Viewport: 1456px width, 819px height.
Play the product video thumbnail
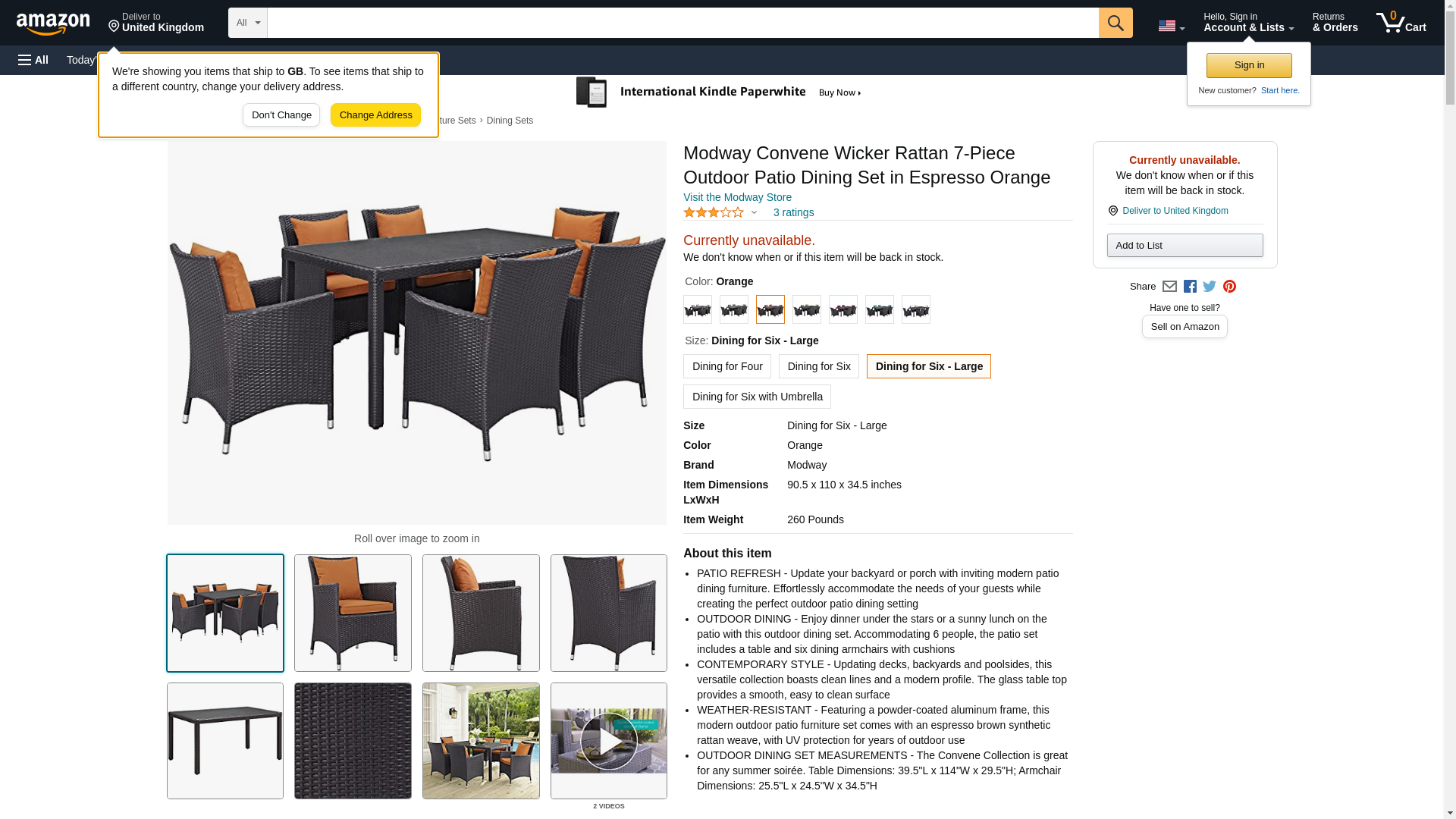(x=609, y=741)
